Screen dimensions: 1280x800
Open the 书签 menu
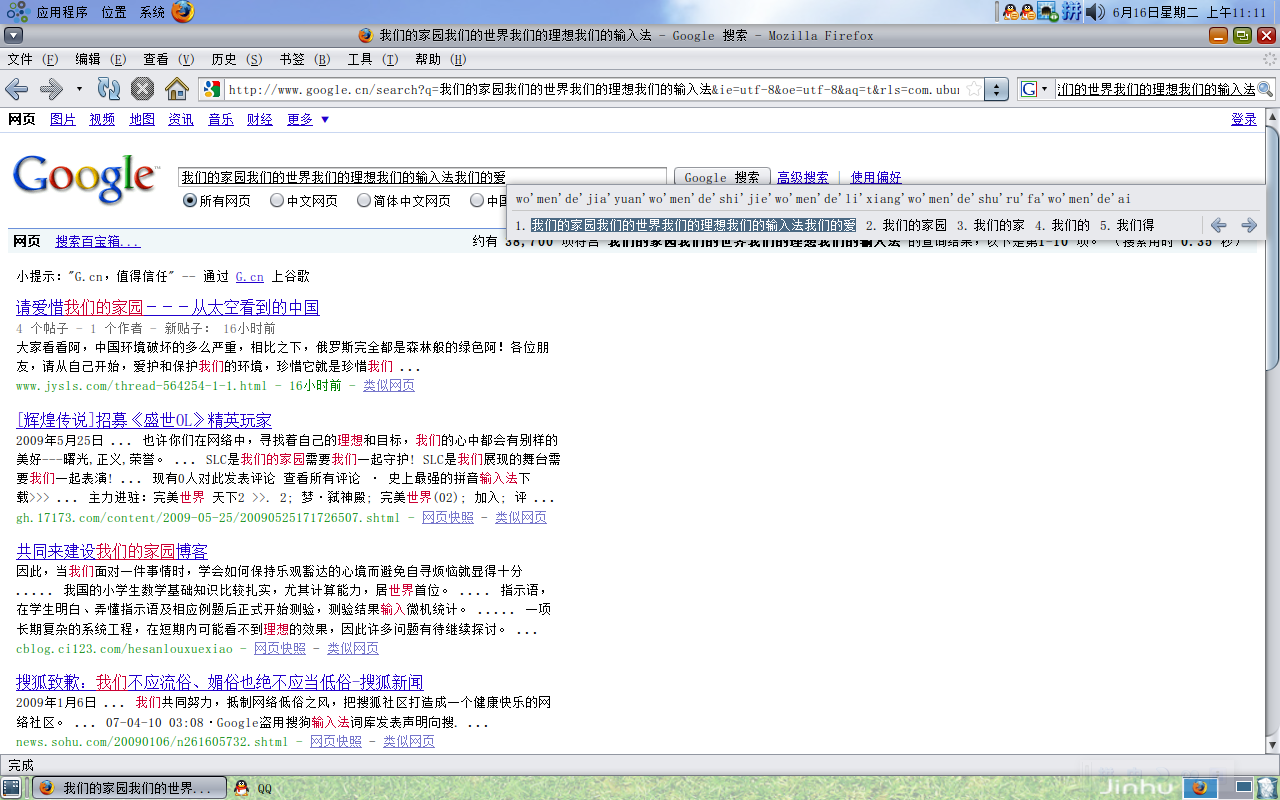(x=304, y=59)
